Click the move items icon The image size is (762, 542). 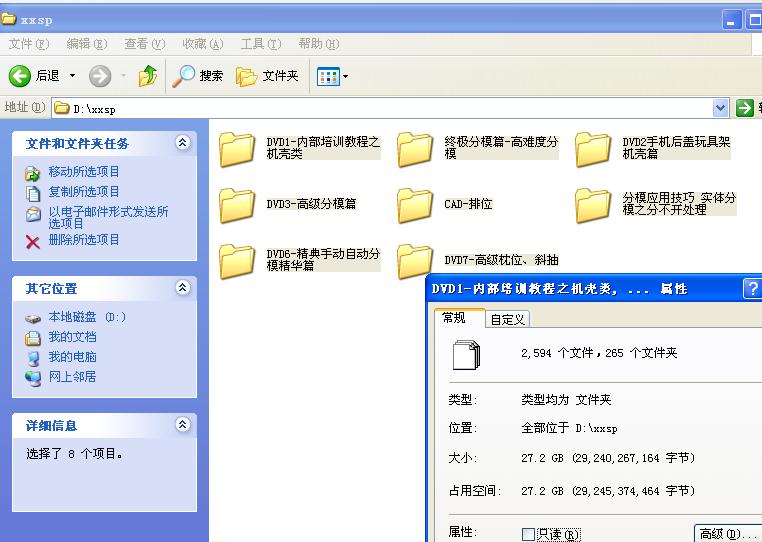(33, 173)
